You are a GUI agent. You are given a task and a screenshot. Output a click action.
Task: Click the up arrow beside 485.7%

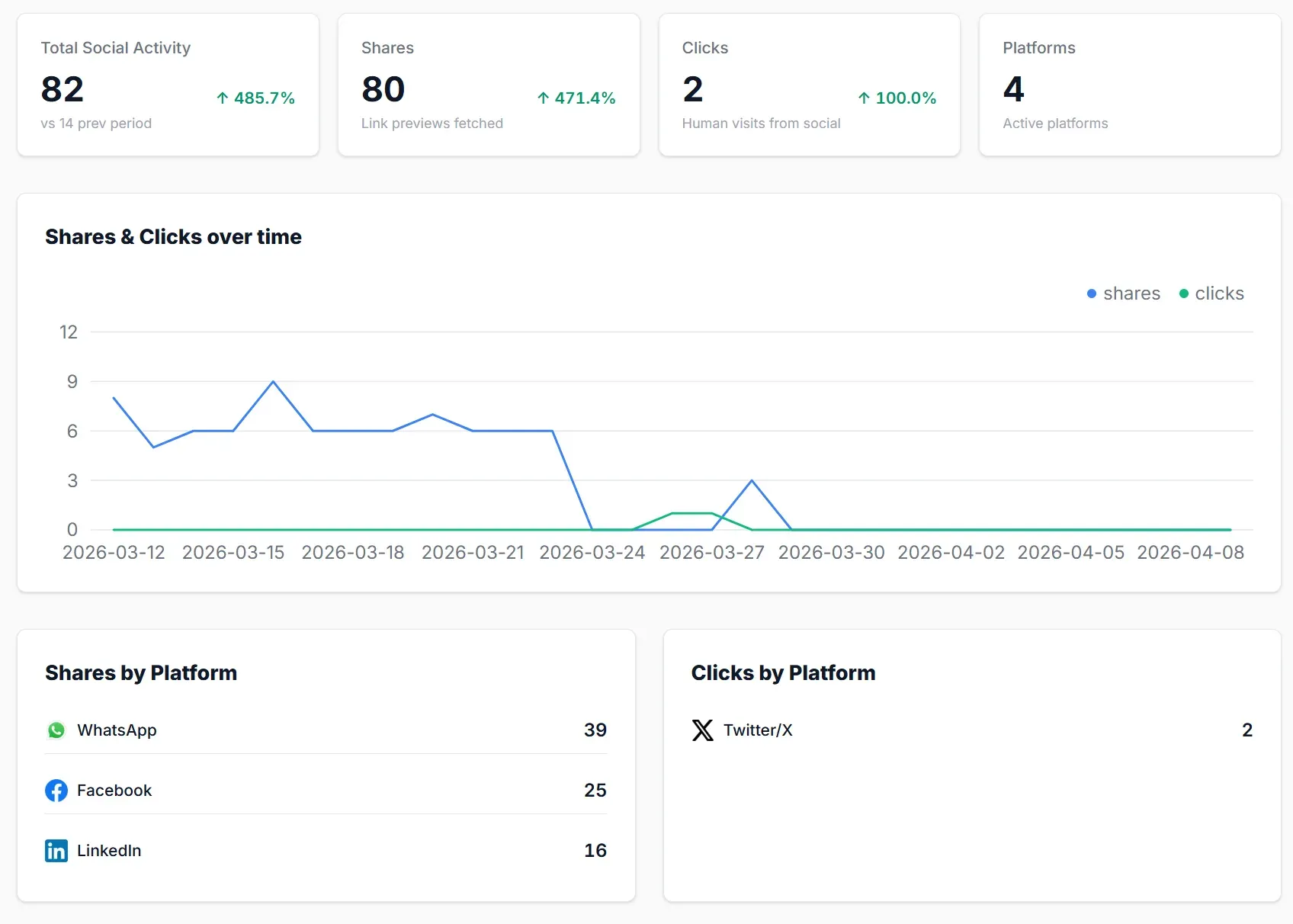point(223,98)
